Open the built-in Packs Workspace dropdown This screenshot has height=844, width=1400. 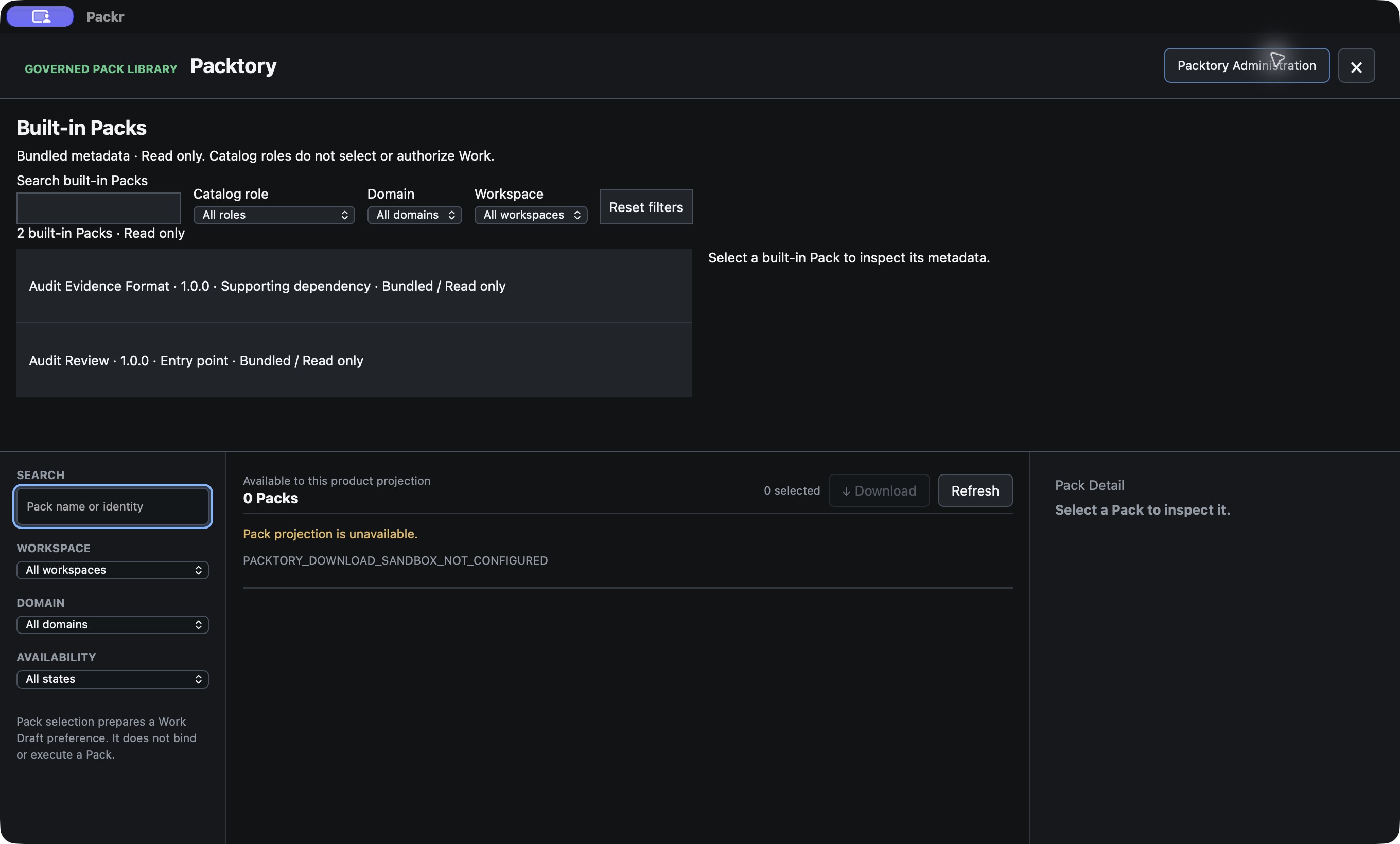pyautogui.click(x=531, y=215)
